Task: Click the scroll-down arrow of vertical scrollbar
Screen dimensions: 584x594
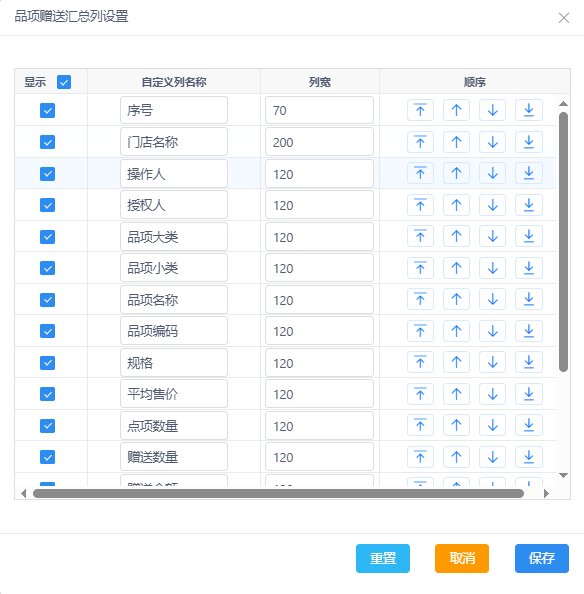Action: tap(563, 475)
